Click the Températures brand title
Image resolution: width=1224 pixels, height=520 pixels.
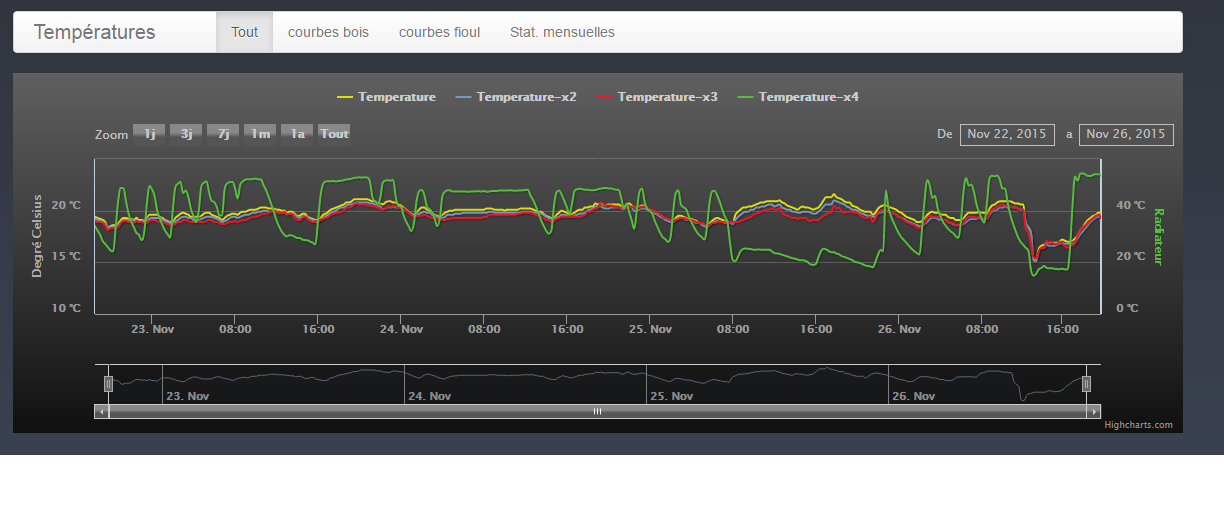coord(94,32)
